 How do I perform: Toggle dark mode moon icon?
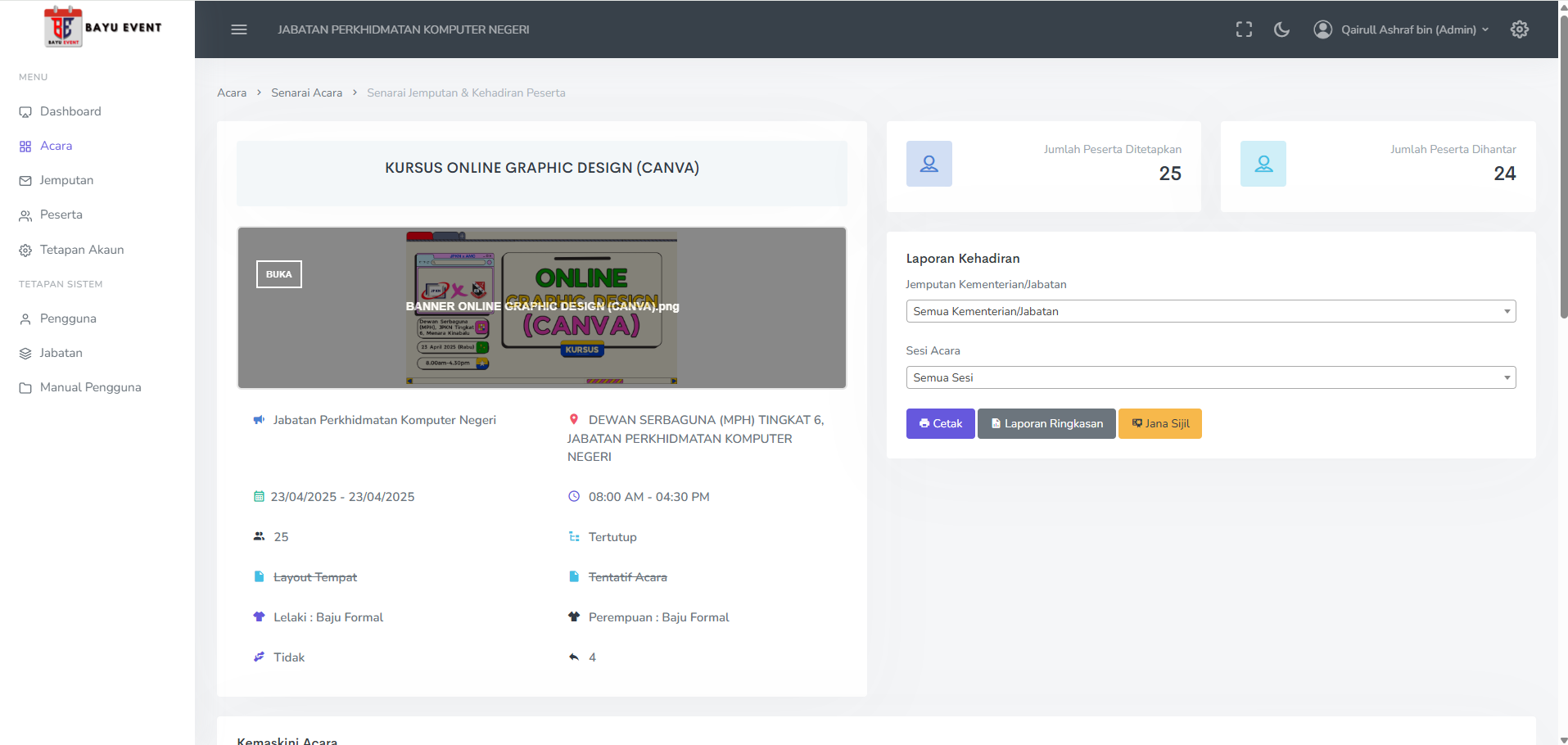(x=1281, y=29)
